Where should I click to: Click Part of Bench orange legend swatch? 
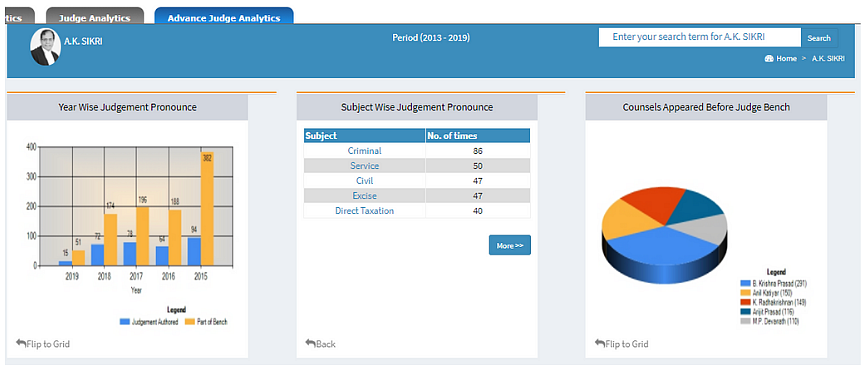coord(189,322)
